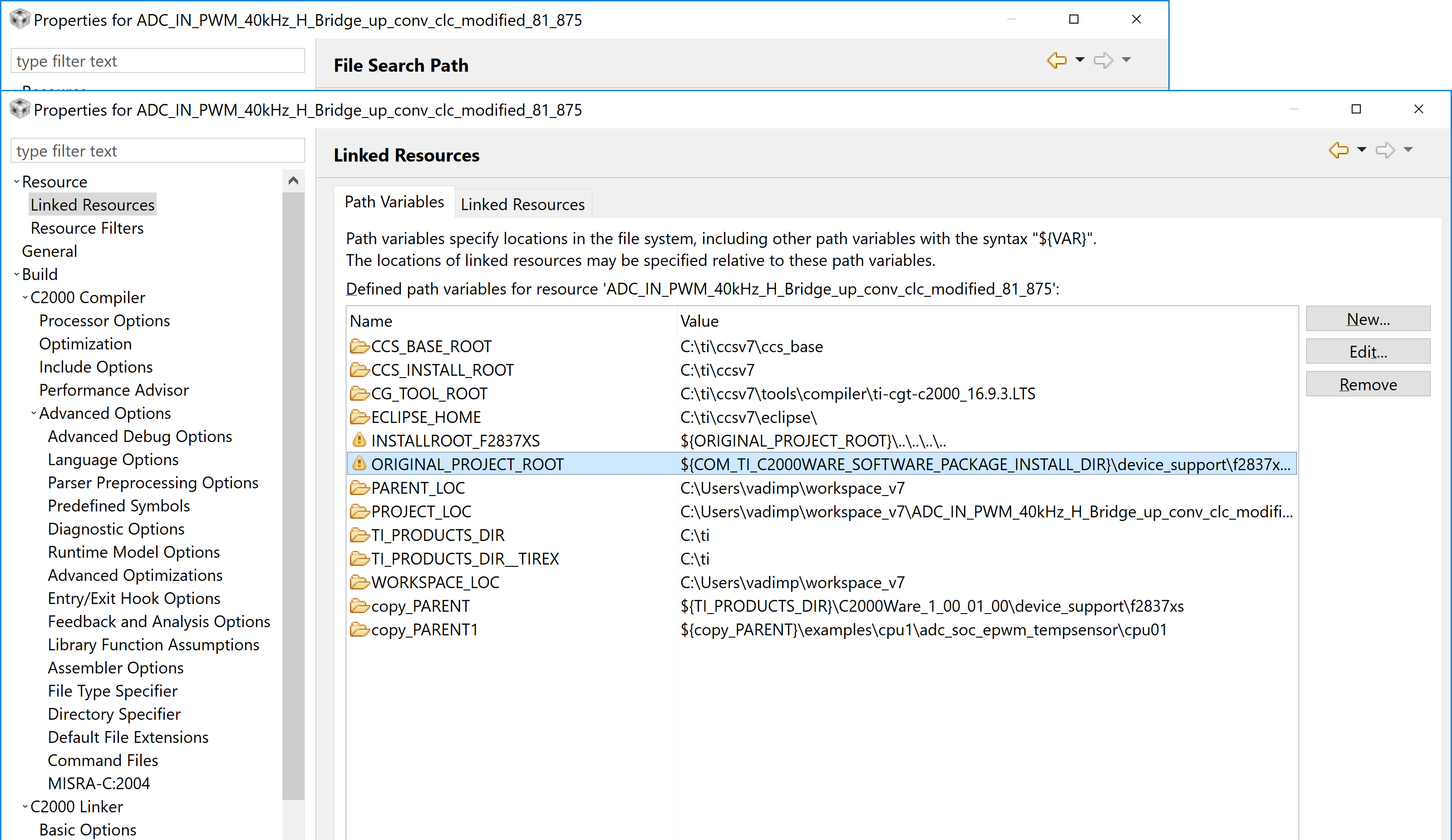This screenshot has height=840, width=1452.
Task: Click folder icon next to ECLIPSE_HOME
Action: pos(359,417)
